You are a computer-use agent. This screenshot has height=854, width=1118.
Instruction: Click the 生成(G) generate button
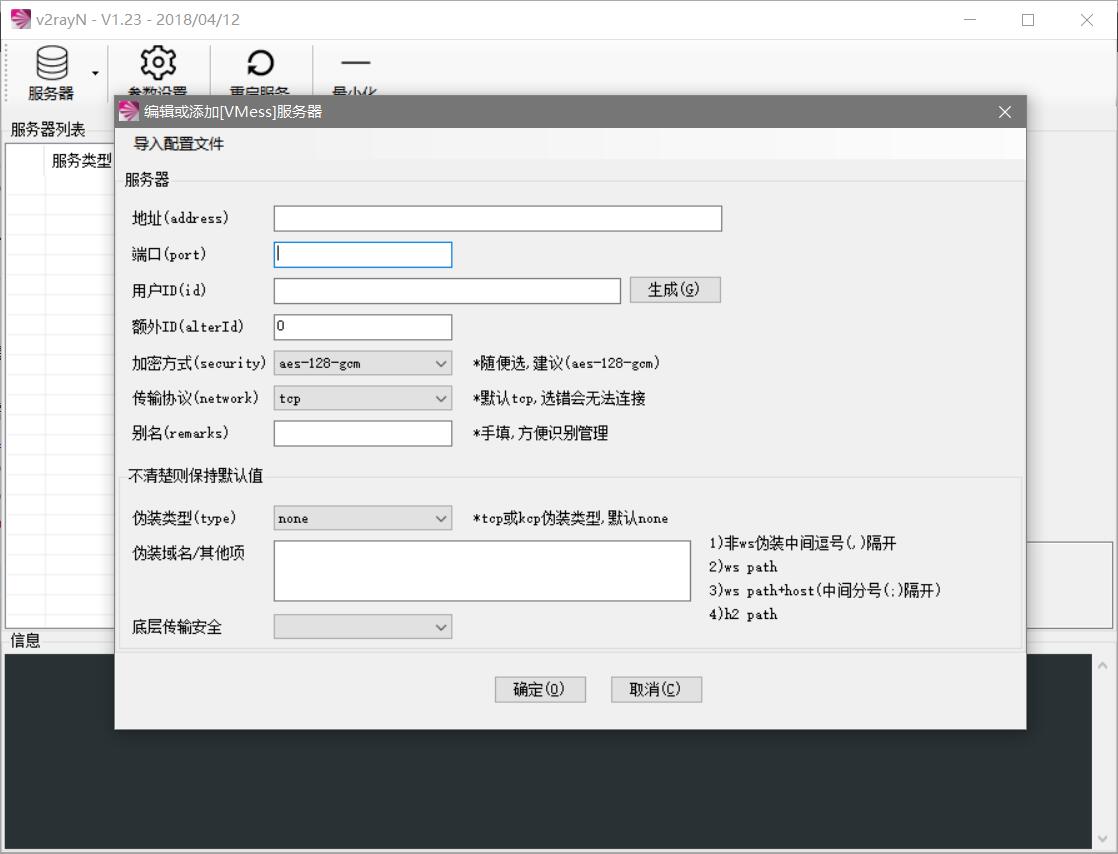[675, 290]
